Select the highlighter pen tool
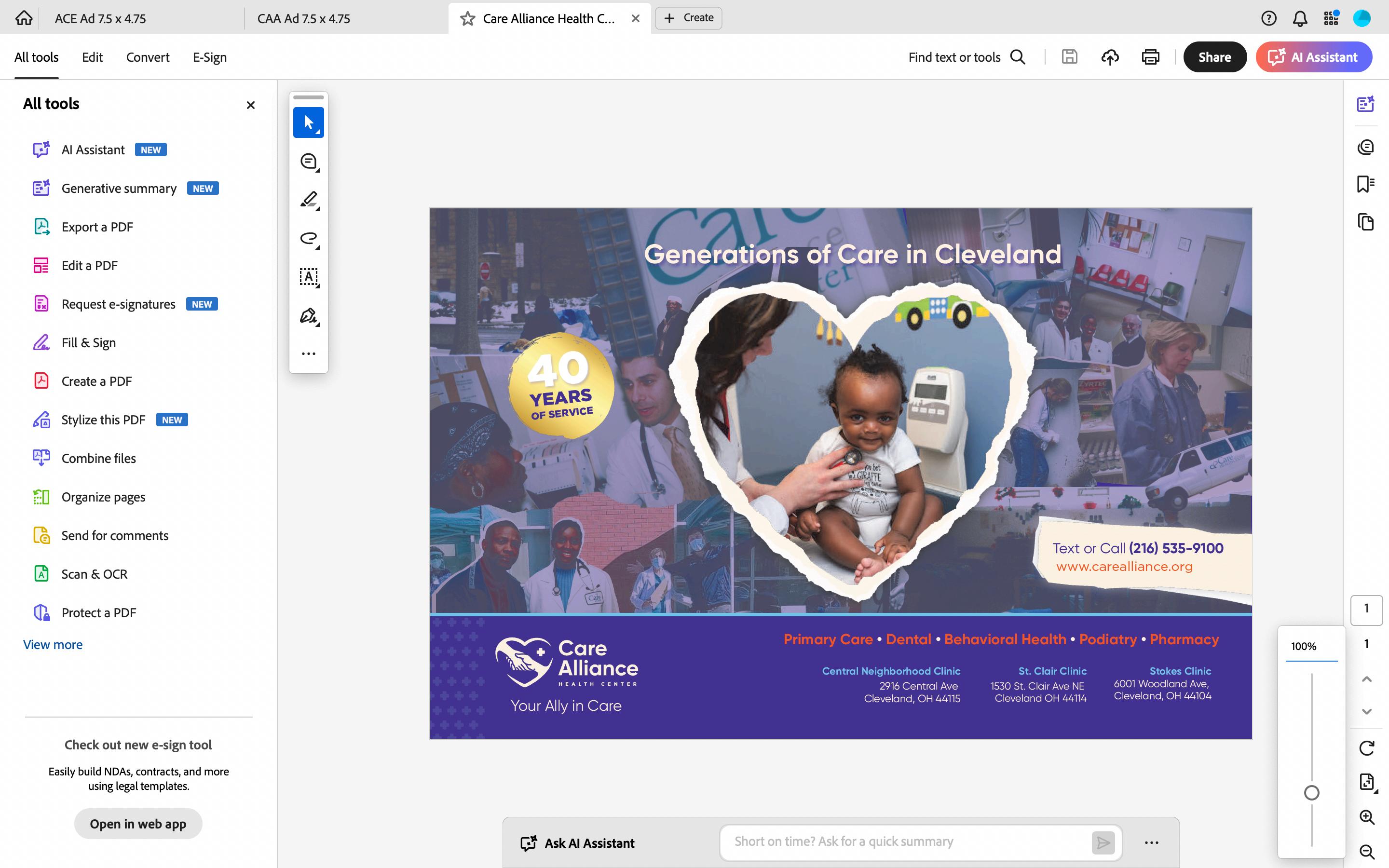Screen dimensions: 1389x868 309,200
